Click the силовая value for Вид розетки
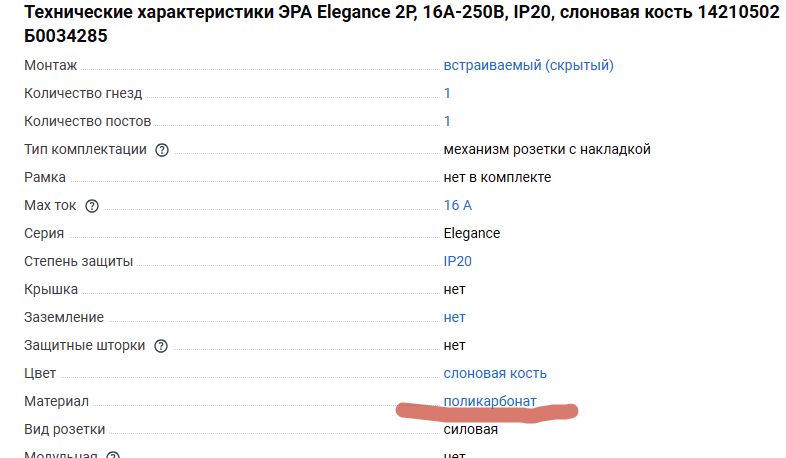Screen dimensions: 786x458 (x=471, y=430)
